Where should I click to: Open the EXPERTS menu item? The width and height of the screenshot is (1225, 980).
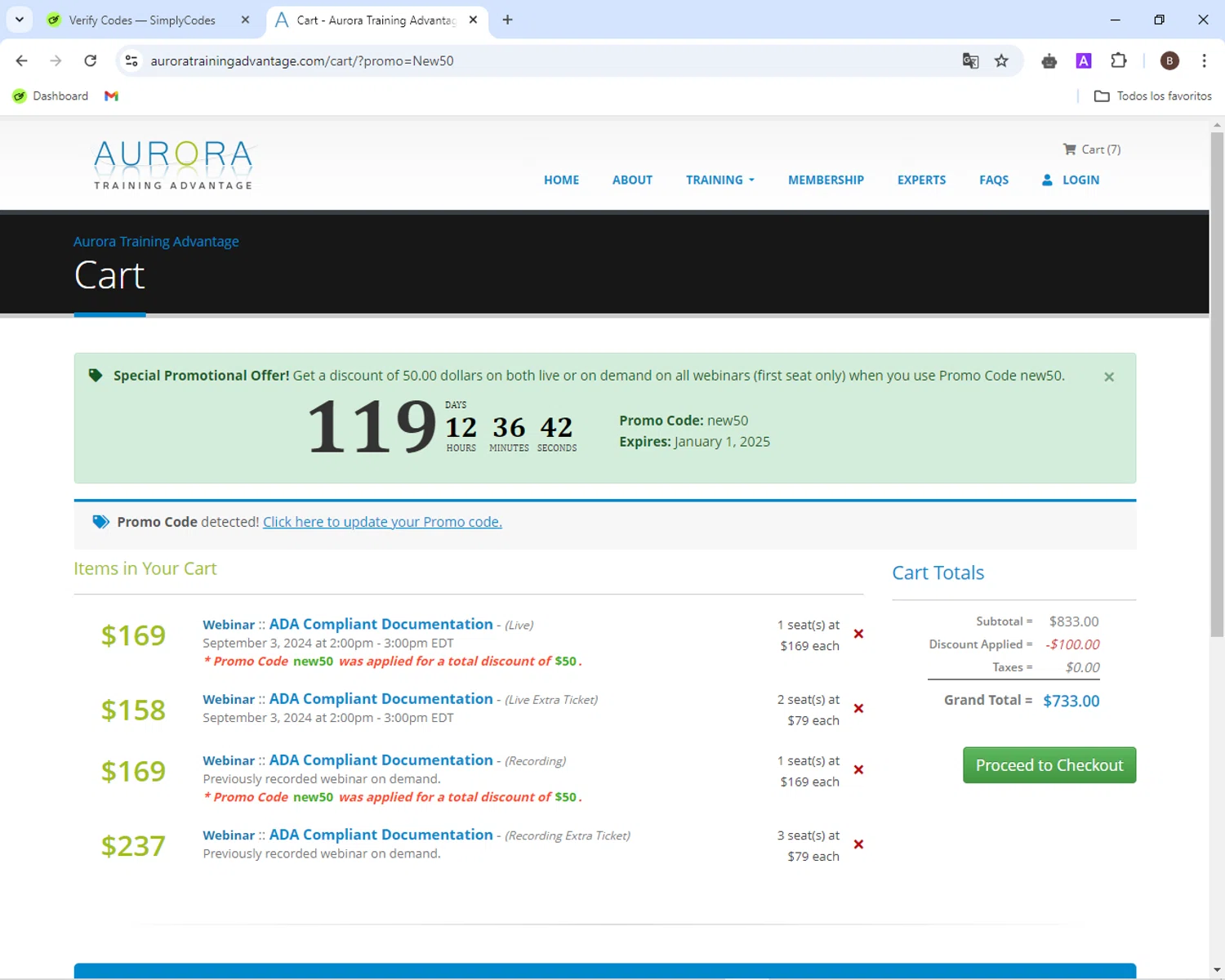pos(921,180)
